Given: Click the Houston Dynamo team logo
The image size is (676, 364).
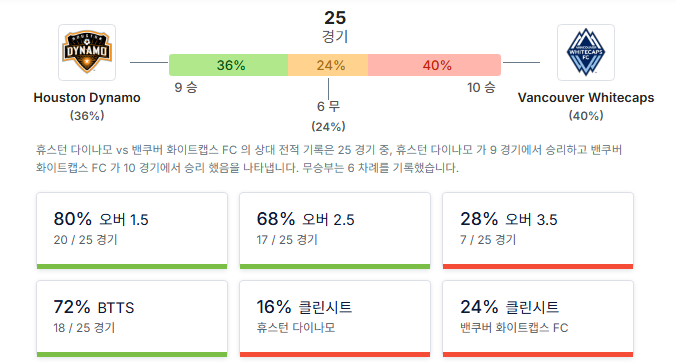Looking at the screenshot, I should coord(87,52).
